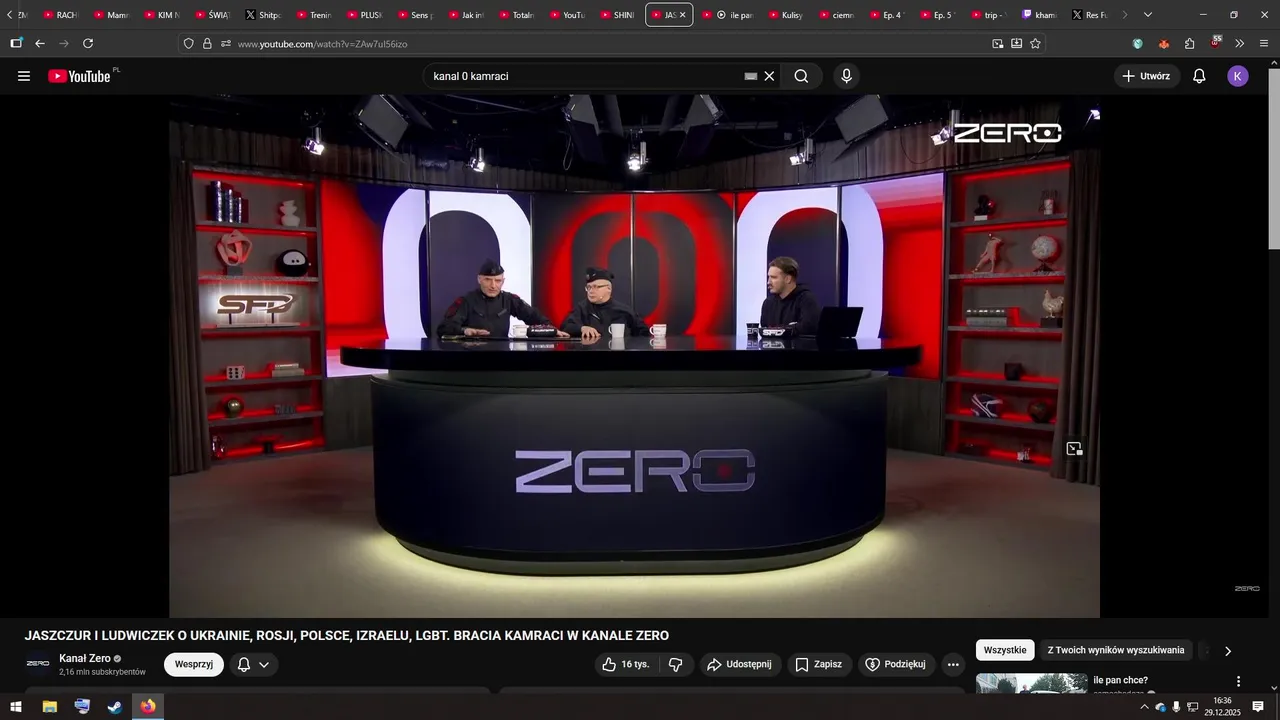This screenshot has height=720, width=1280.
Task: Open the on-screen keyboard icon in search
Action: (751, 76)
